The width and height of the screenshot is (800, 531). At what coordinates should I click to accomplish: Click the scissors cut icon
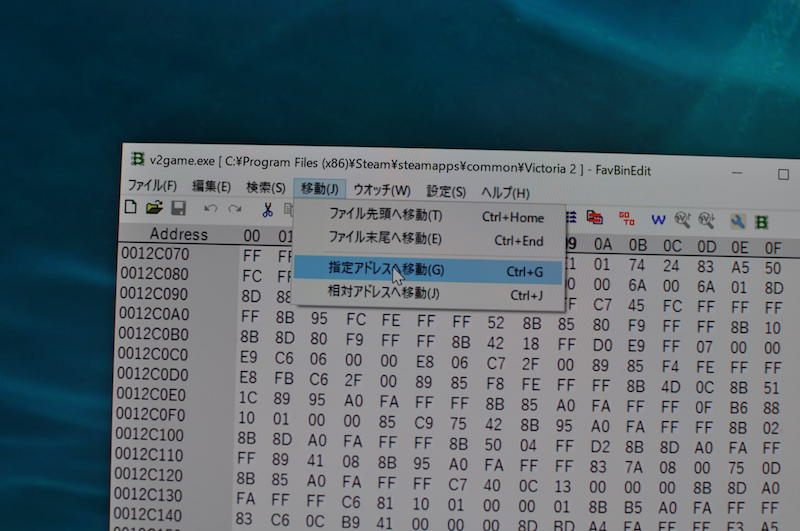[x=267, y=210]
